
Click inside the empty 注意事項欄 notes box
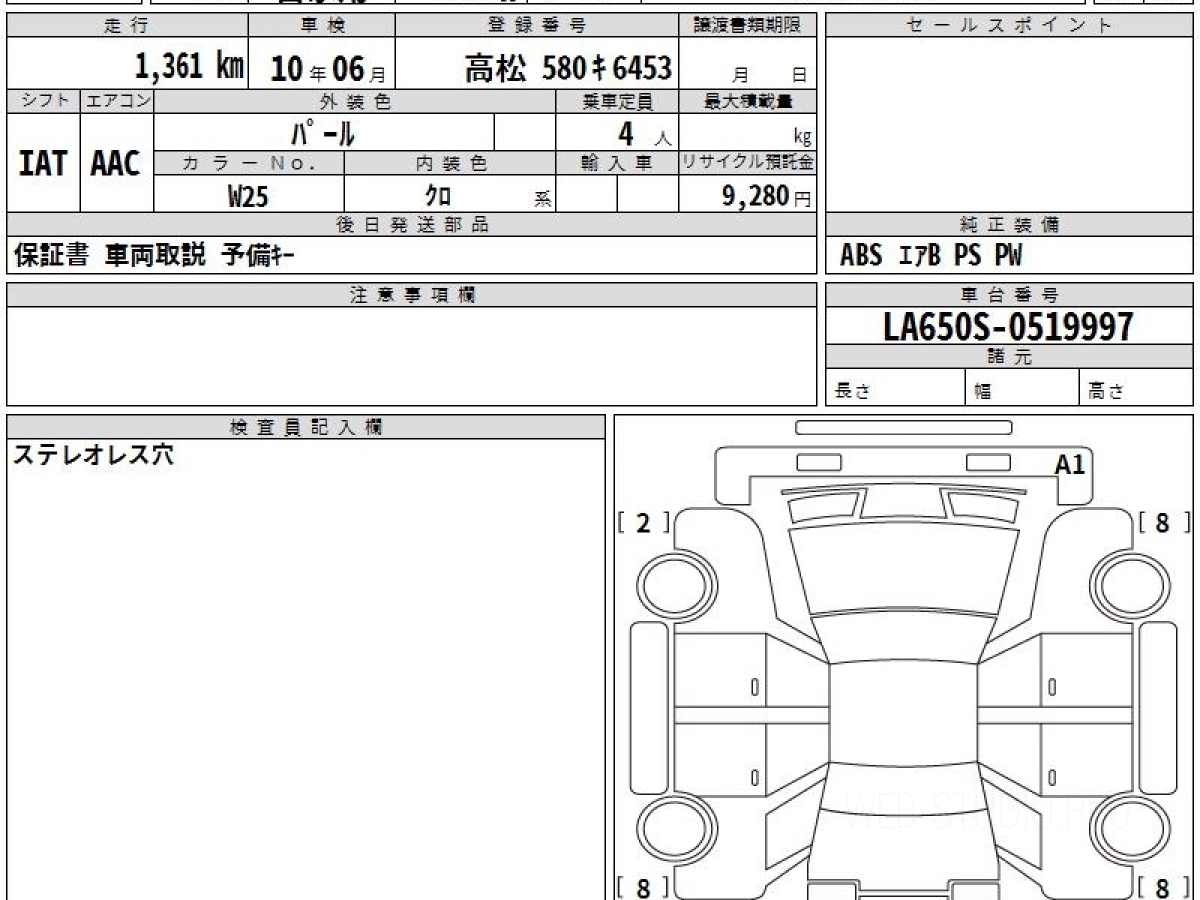[411, 355]
